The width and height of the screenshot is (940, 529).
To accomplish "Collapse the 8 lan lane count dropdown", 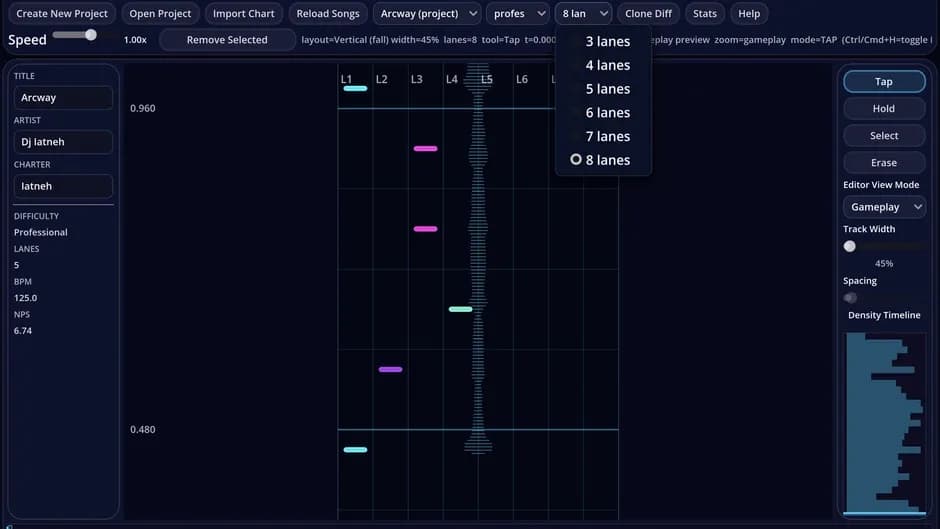I will pos(583,13).
